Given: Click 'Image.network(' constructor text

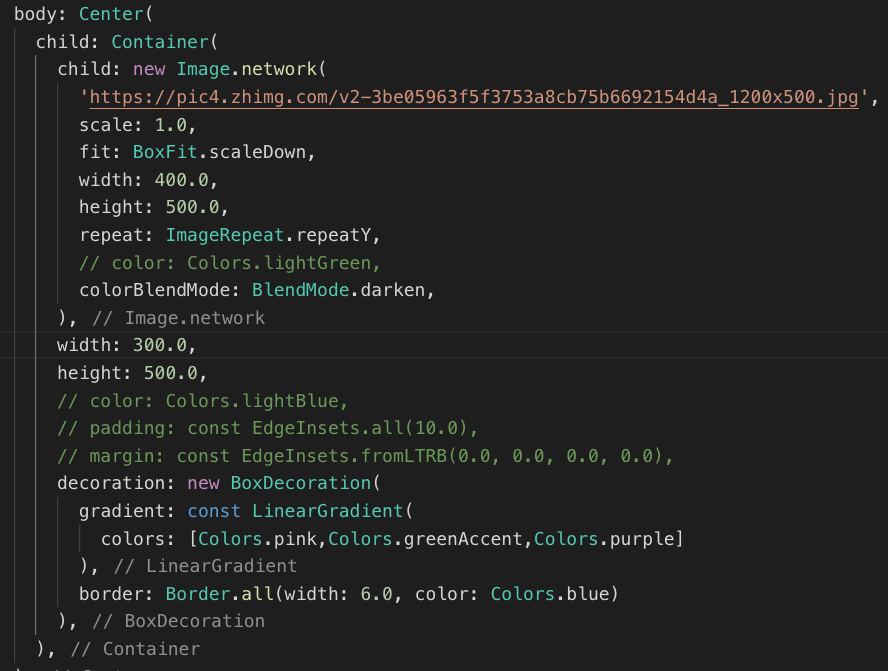Looking at the screenshot, I should (251, 69).
